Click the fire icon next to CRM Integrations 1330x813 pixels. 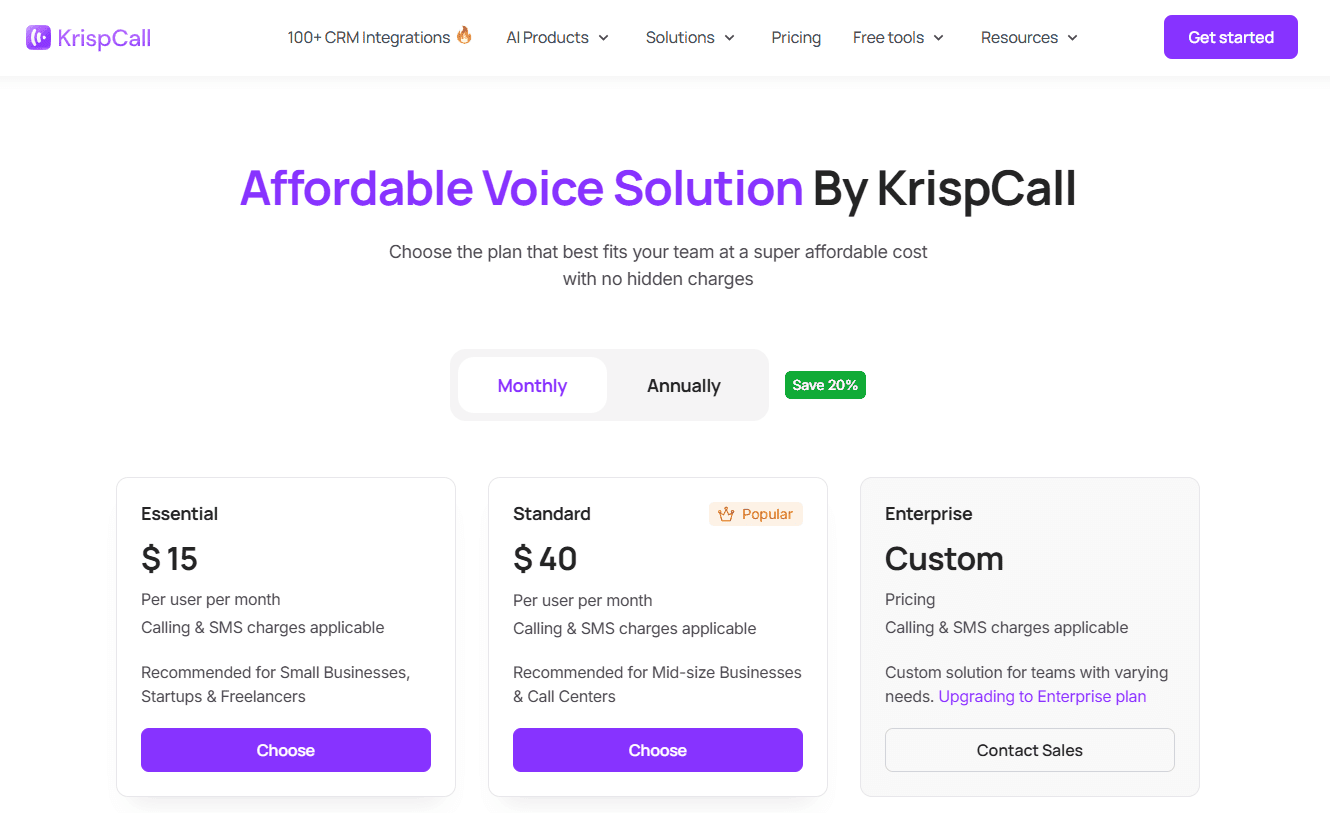click(464, 34)
